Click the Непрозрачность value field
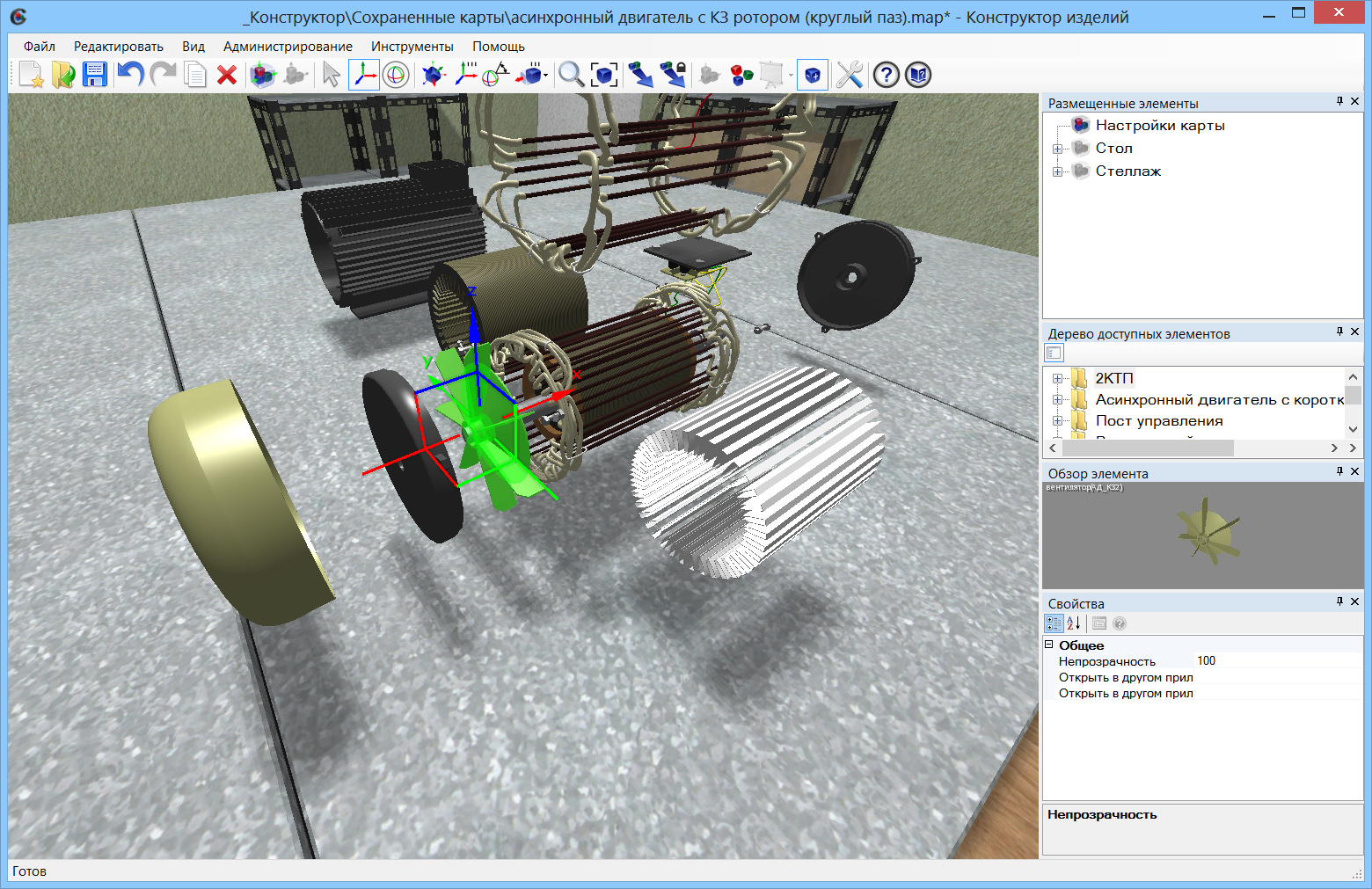 [x=1275, y=661]
